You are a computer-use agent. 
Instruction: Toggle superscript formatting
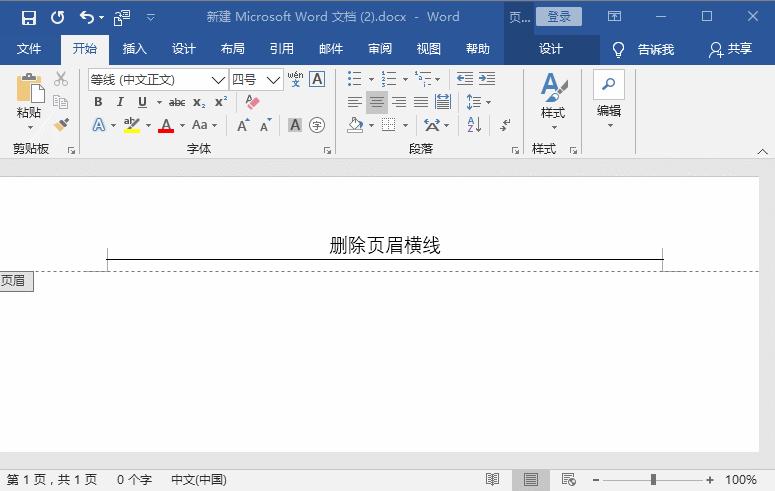point(221,102)
